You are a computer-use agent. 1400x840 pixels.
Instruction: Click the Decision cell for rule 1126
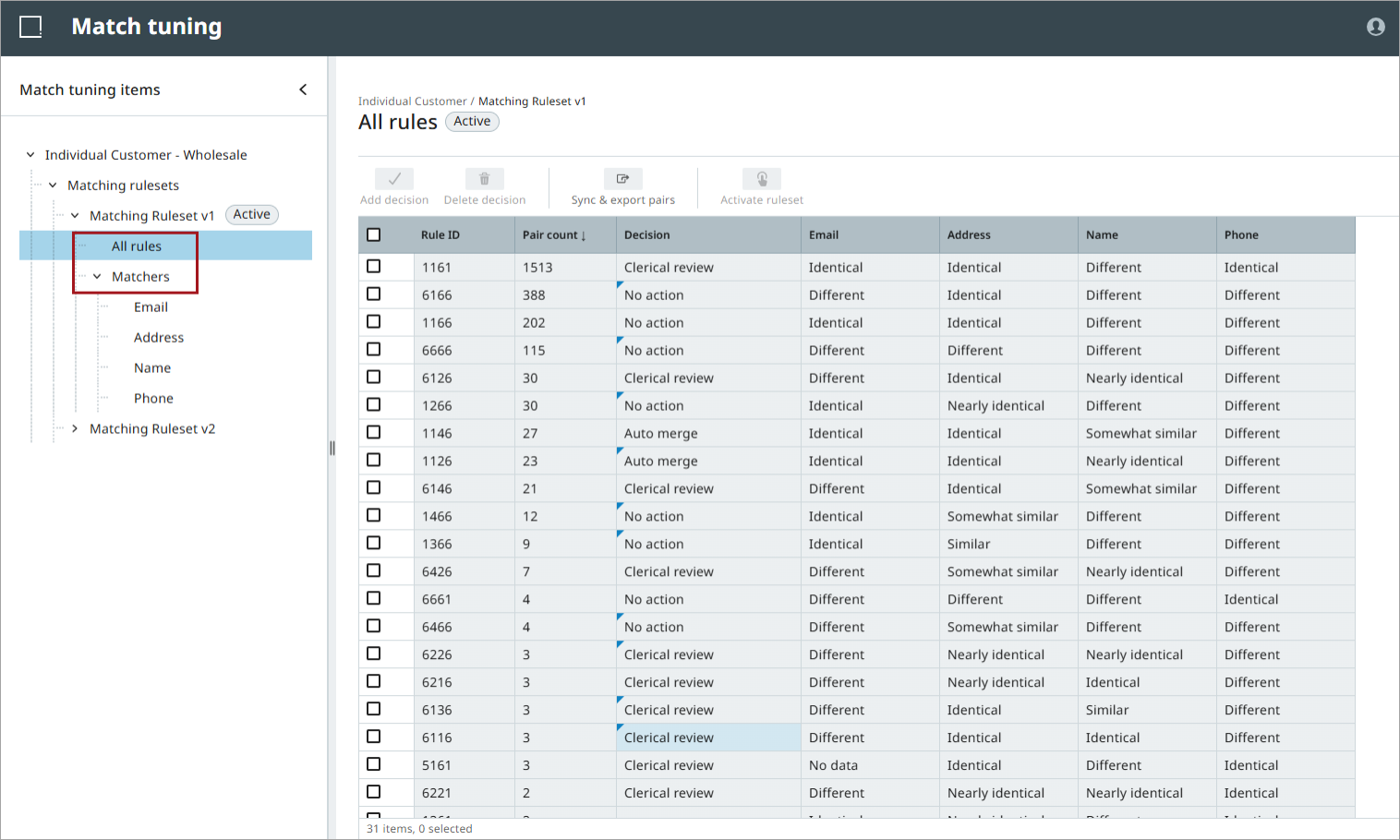[708, 461]
